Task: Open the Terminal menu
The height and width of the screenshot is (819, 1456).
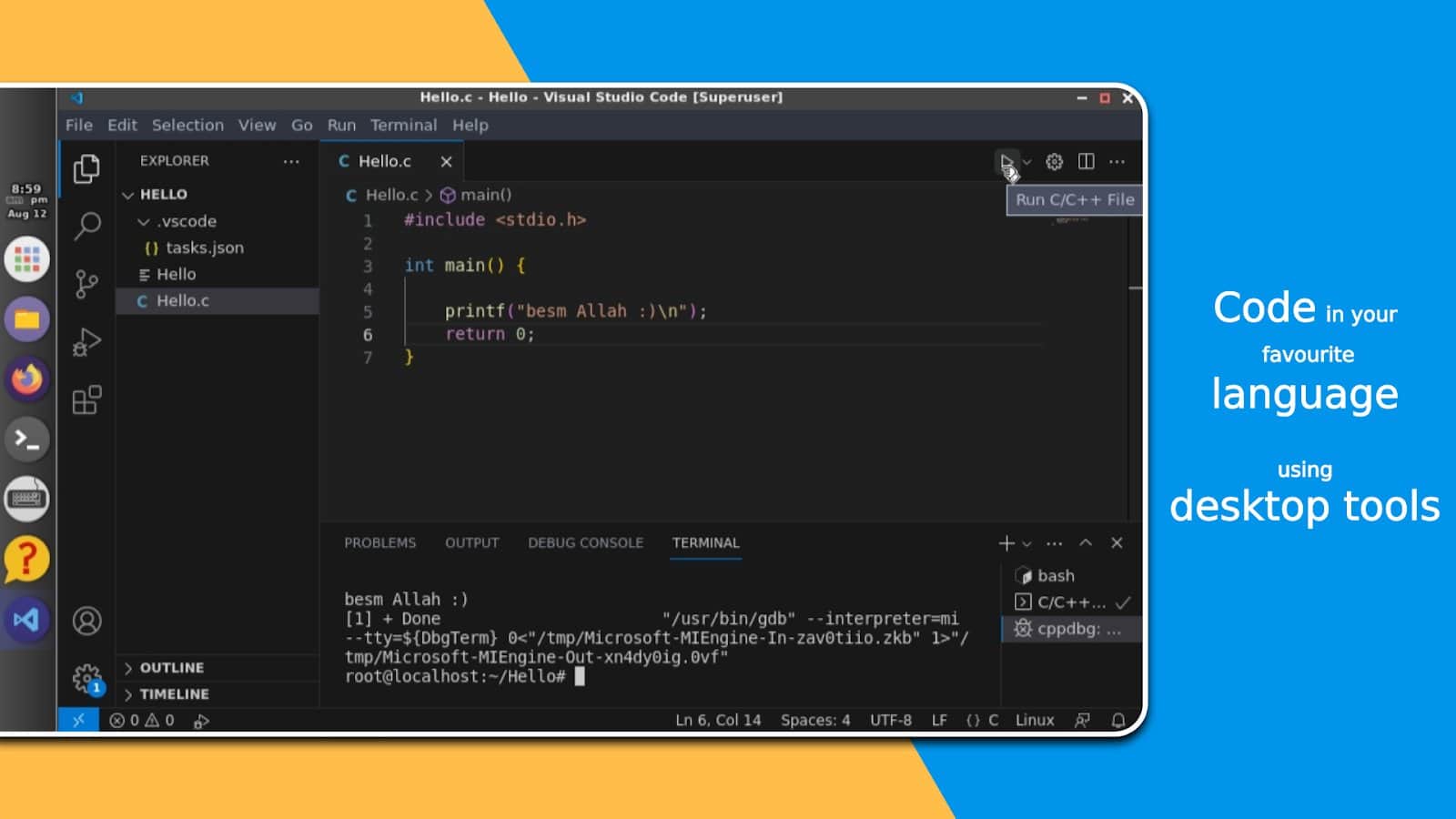Action: (x=403, y=126)
